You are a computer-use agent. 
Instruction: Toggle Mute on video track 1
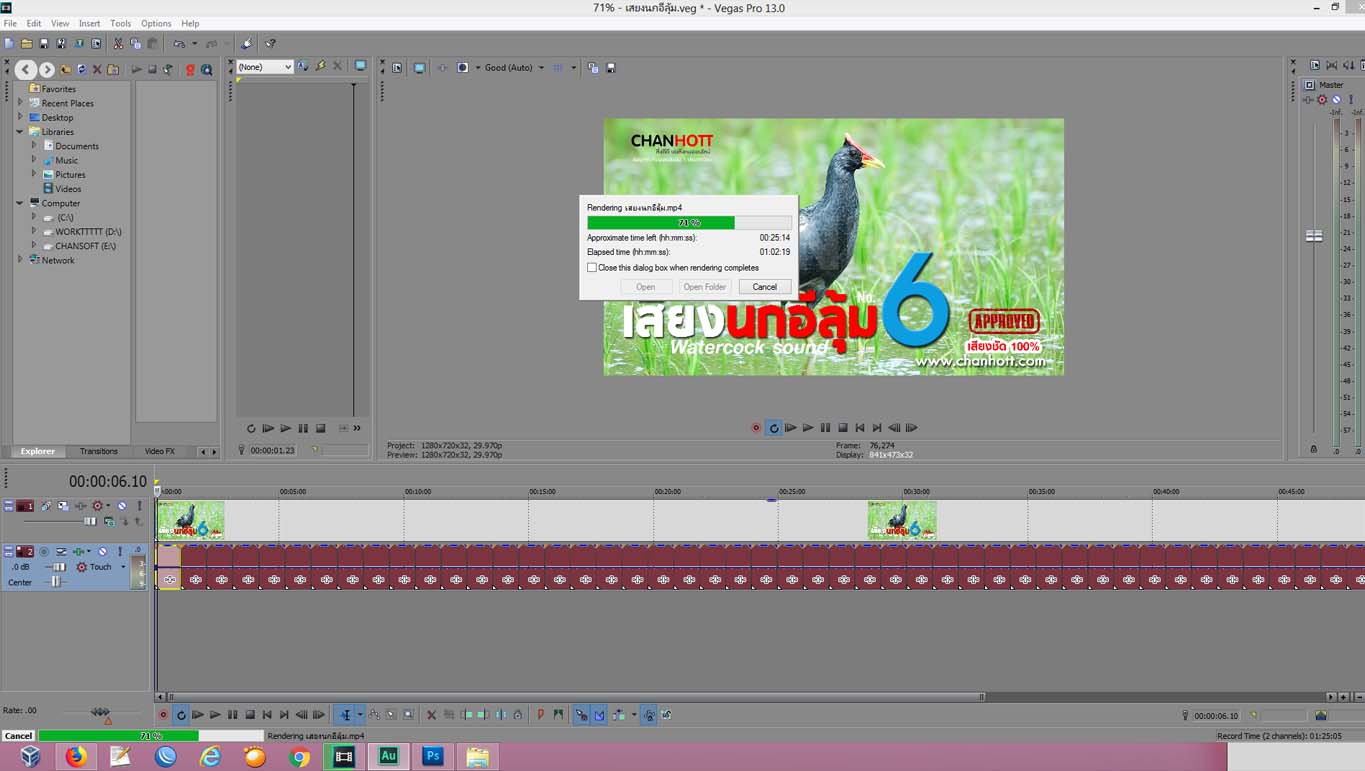[122, 506]
